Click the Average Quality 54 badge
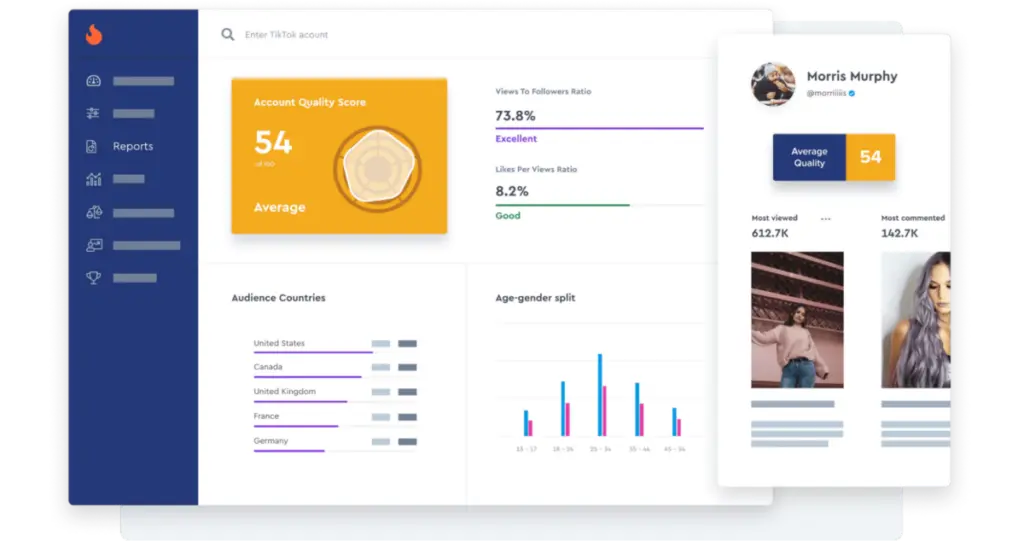1024x541 pixels. (x=833, y=157)
